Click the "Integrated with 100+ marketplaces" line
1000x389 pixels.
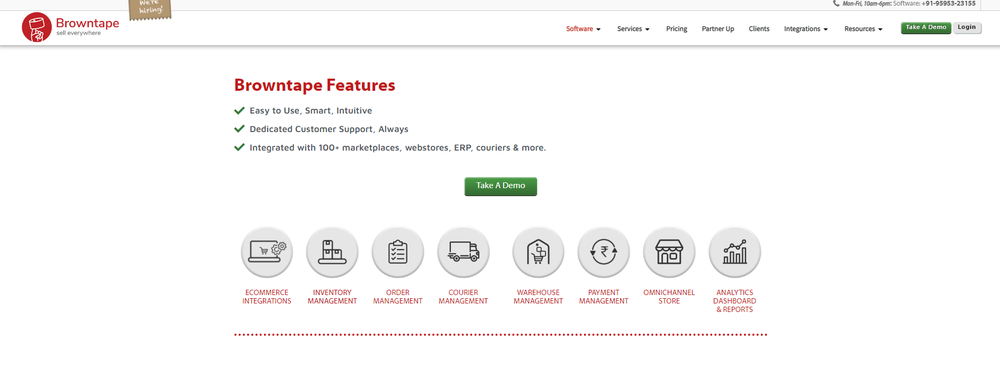(x=397, y=147)
